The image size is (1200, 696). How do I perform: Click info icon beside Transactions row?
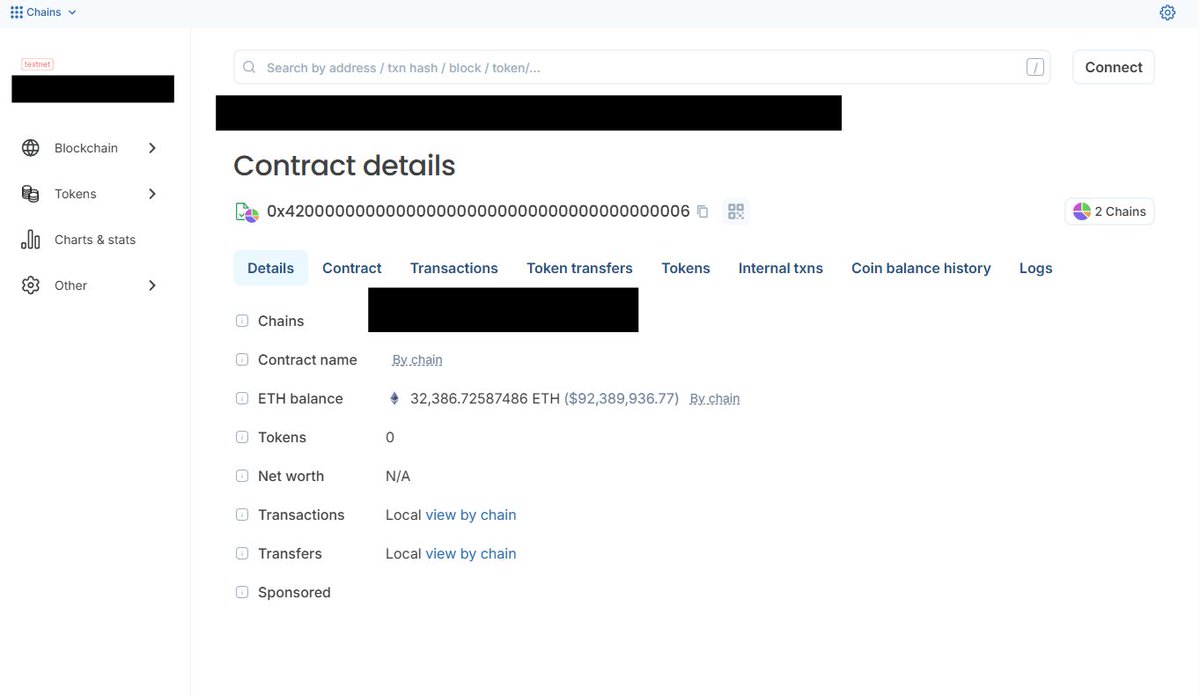point(242,515)
